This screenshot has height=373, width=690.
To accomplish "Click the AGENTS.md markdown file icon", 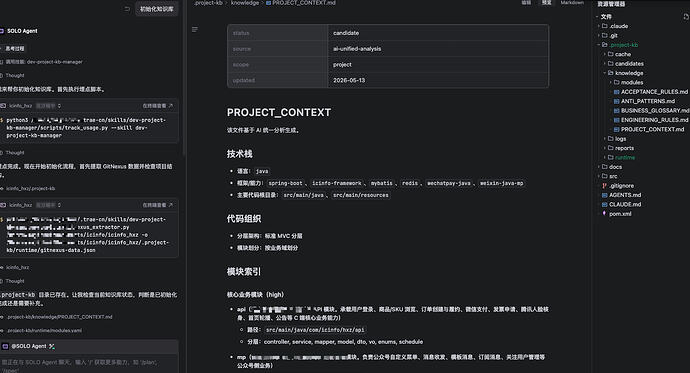I will pos(605,195).
